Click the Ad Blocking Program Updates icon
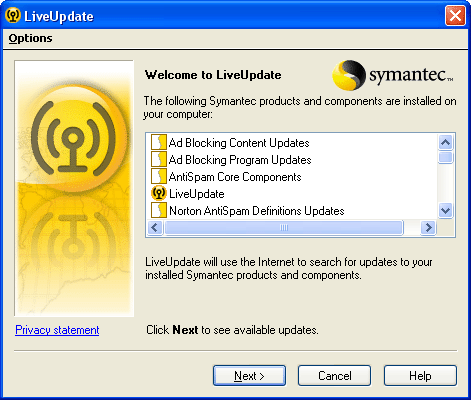This screenshot has height=400, width=471. [x=159, y=160]
